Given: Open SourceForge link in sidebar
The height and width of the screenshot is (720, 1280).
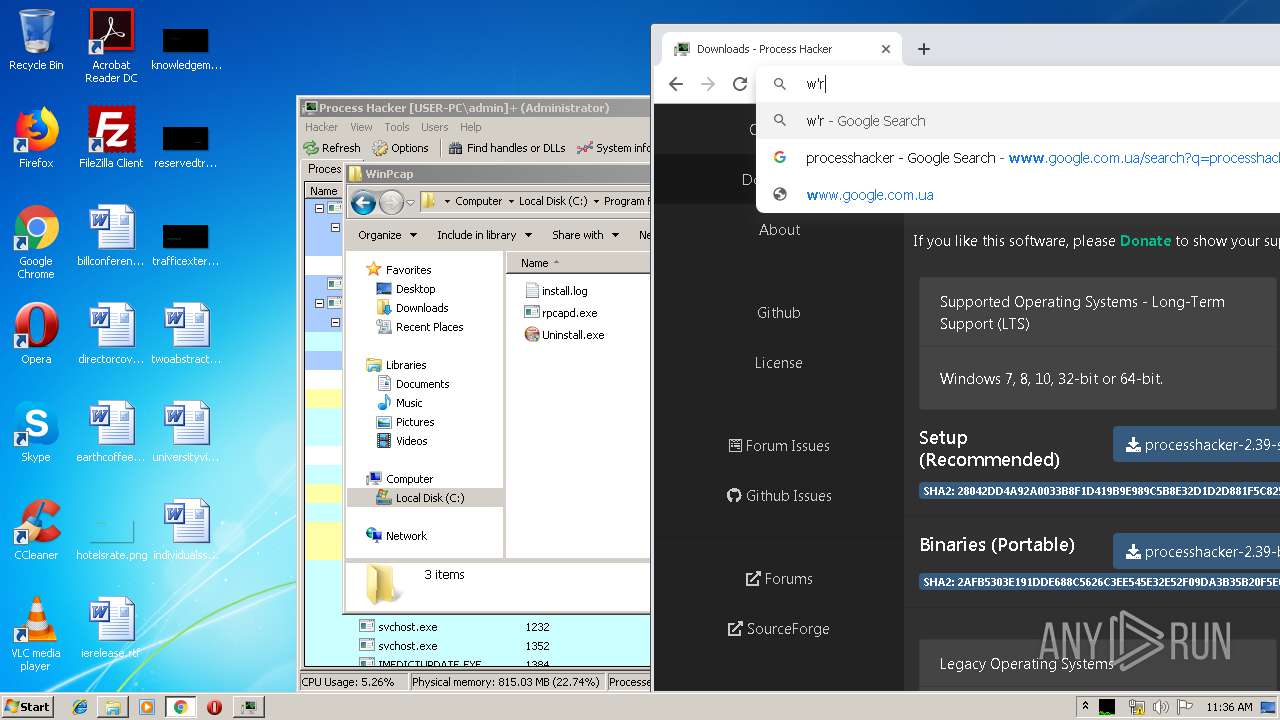Looking at the screenshot, I should click(x=779, y=629).
